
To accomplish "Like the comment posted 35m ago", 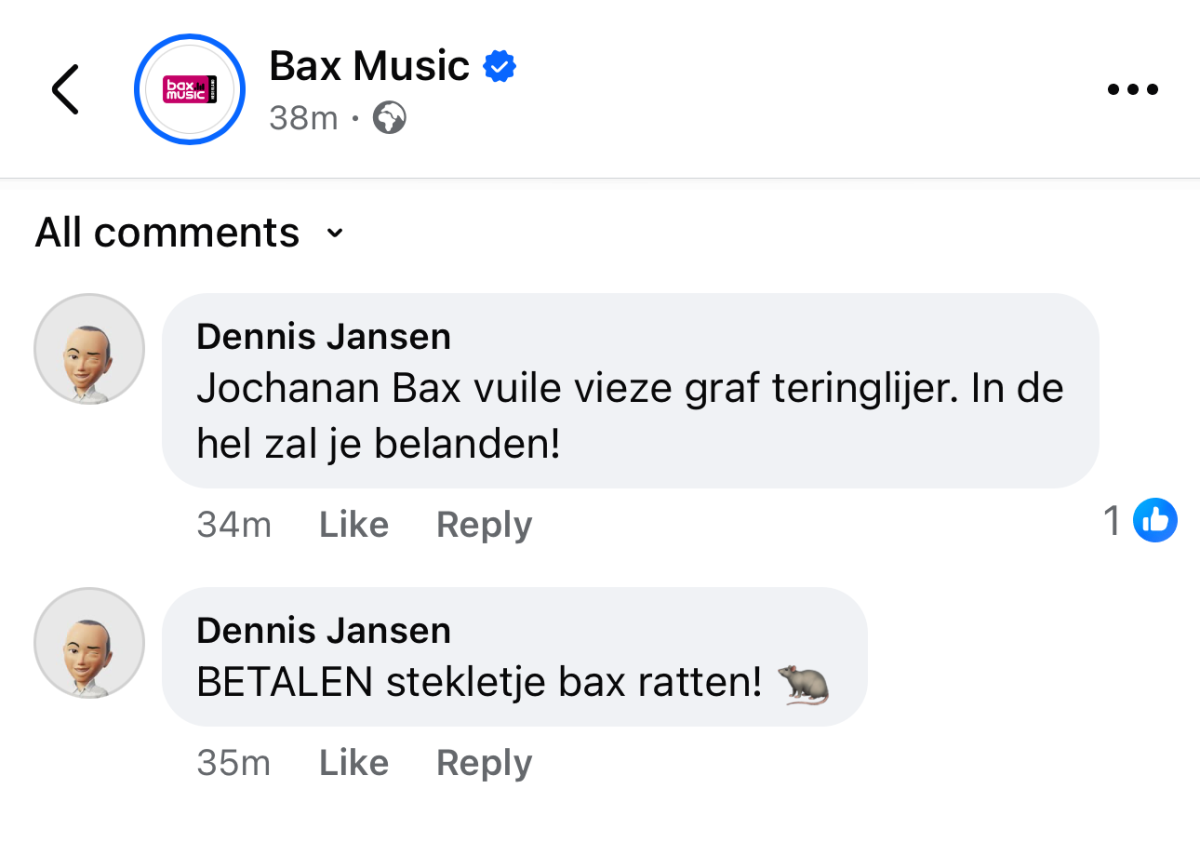I will pyautogui.click(x=354, y=763).
